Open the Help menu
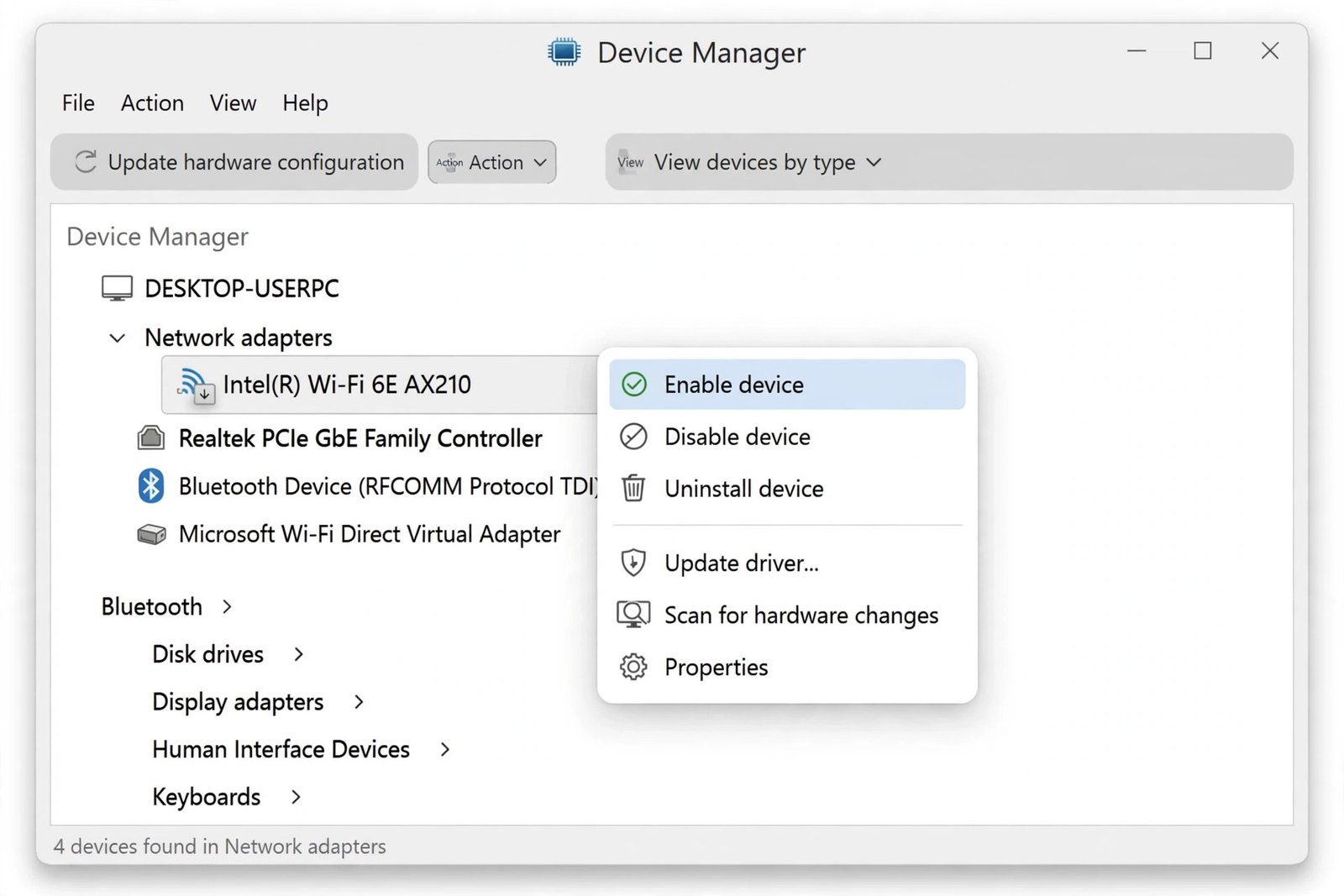Viewport: 1344px width, 896px height. 305,103
